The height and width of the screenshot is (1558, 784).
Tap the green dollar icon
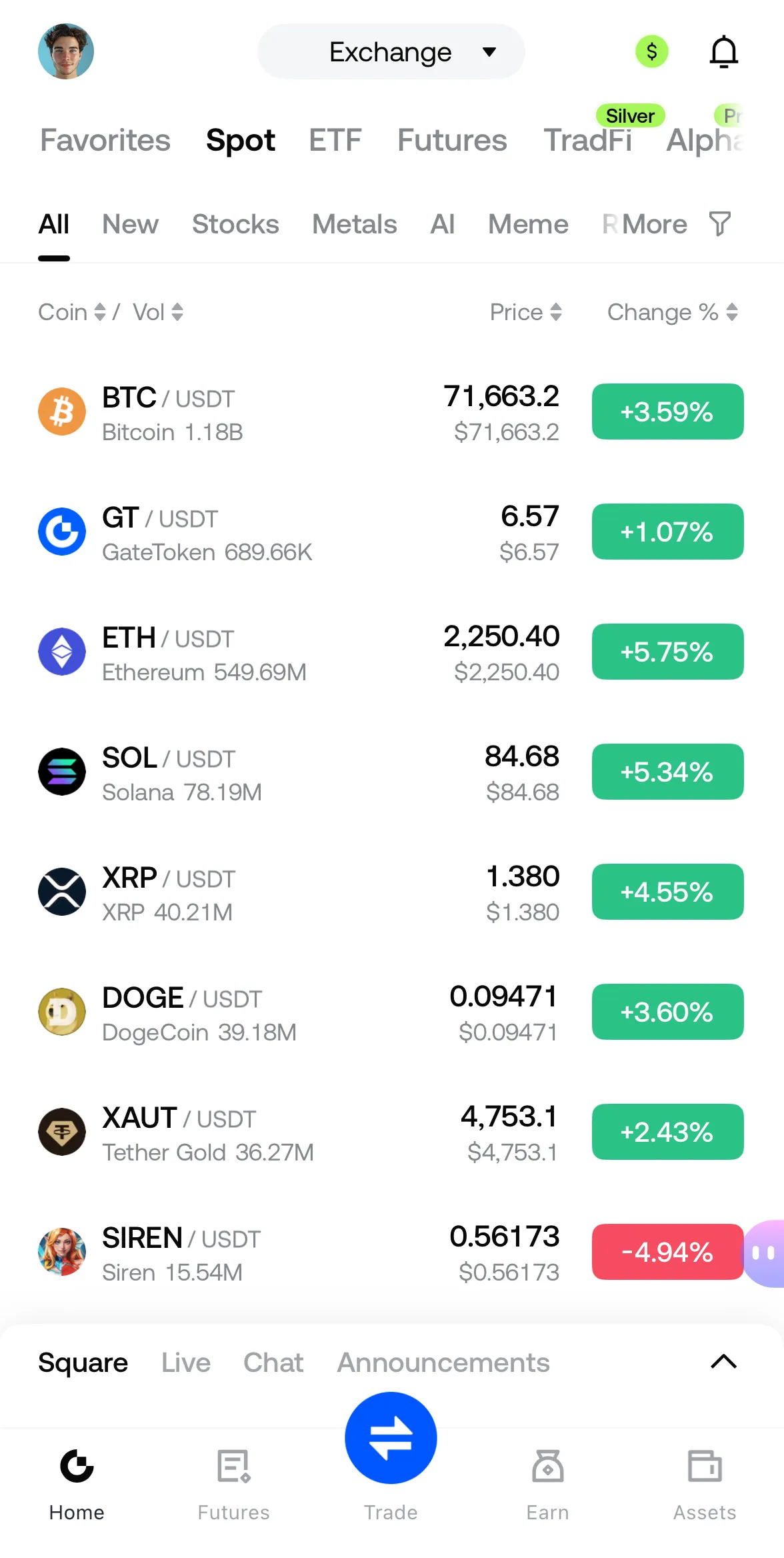[x=651, y=51]
